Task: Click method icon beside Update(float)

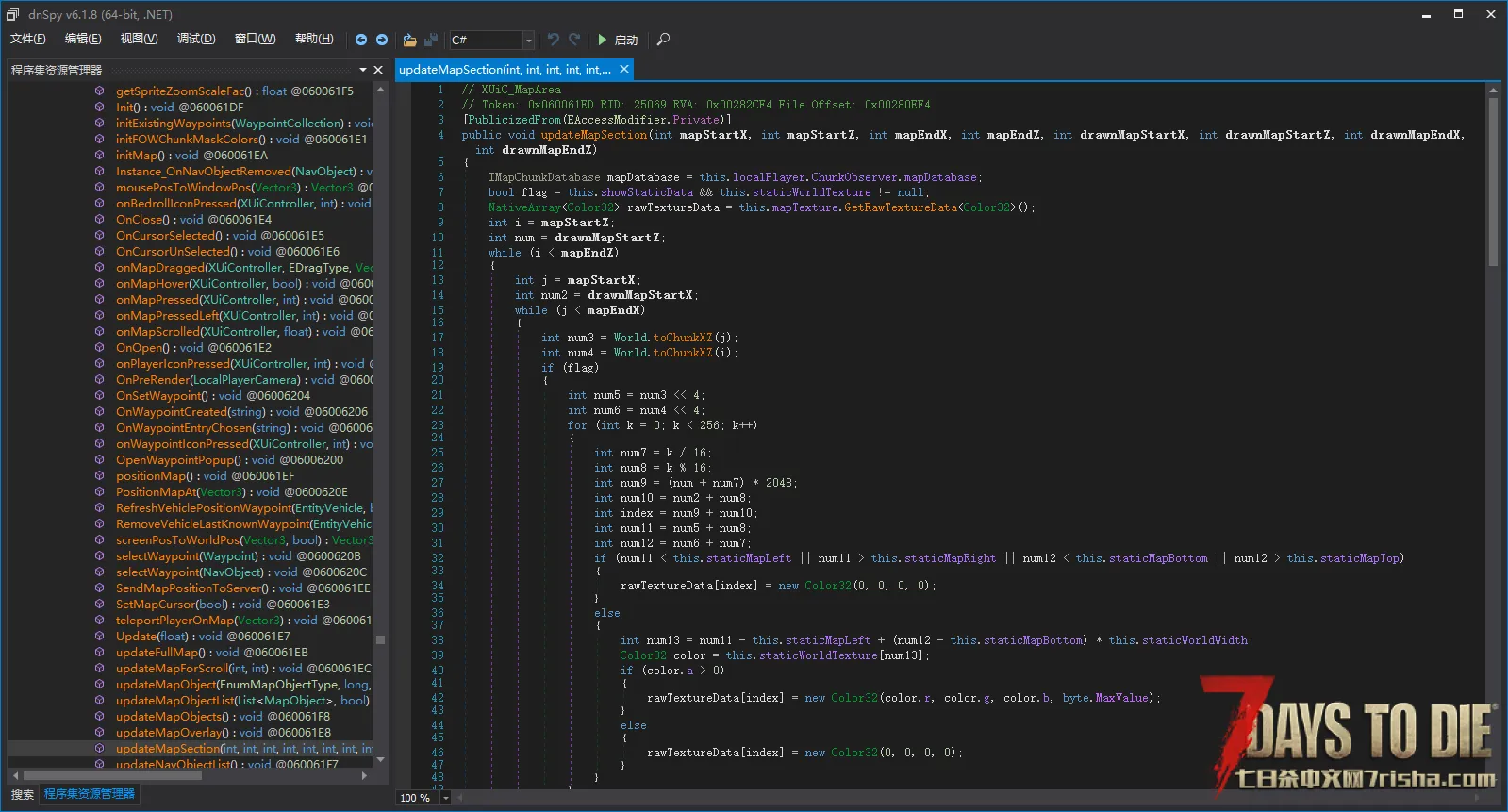Action: coord(99,636)
